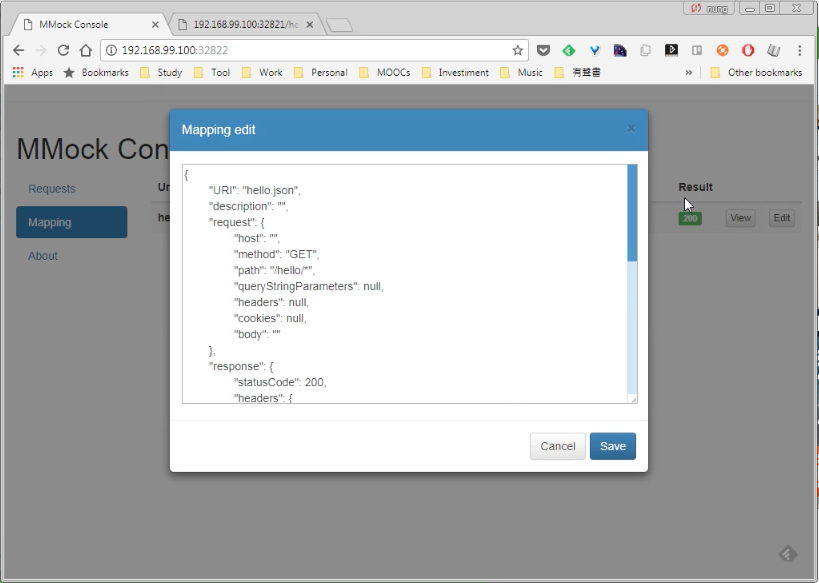The height and width of the screenshot is (583, 819).
Task: Click the "queryStringParameters": null line
Action: pos(308,286)
